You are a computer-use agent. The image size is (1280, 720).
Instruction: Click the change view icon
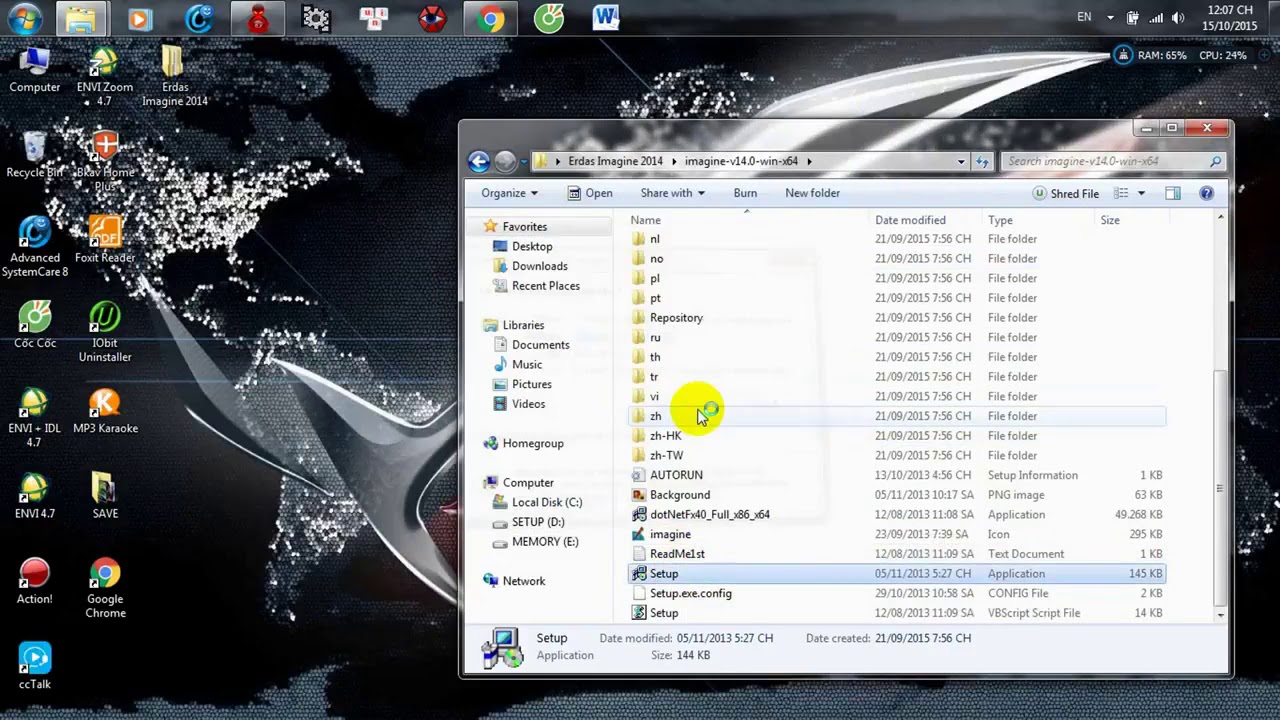tap(1121, 193)
